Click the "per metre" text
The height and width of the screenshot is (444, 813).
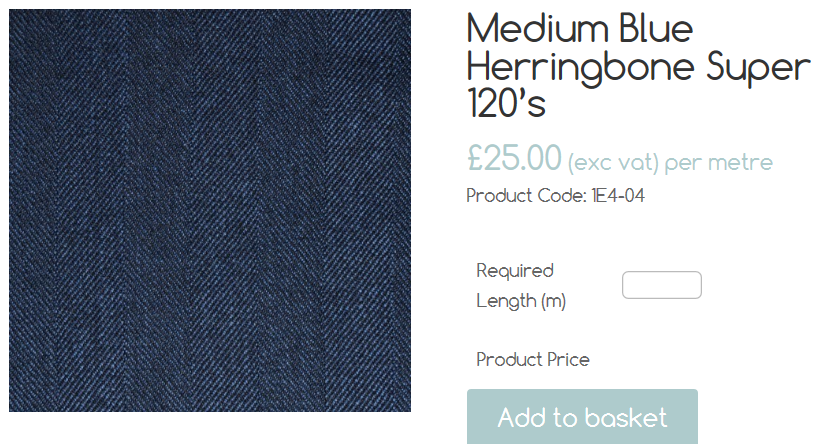(719, 163)
